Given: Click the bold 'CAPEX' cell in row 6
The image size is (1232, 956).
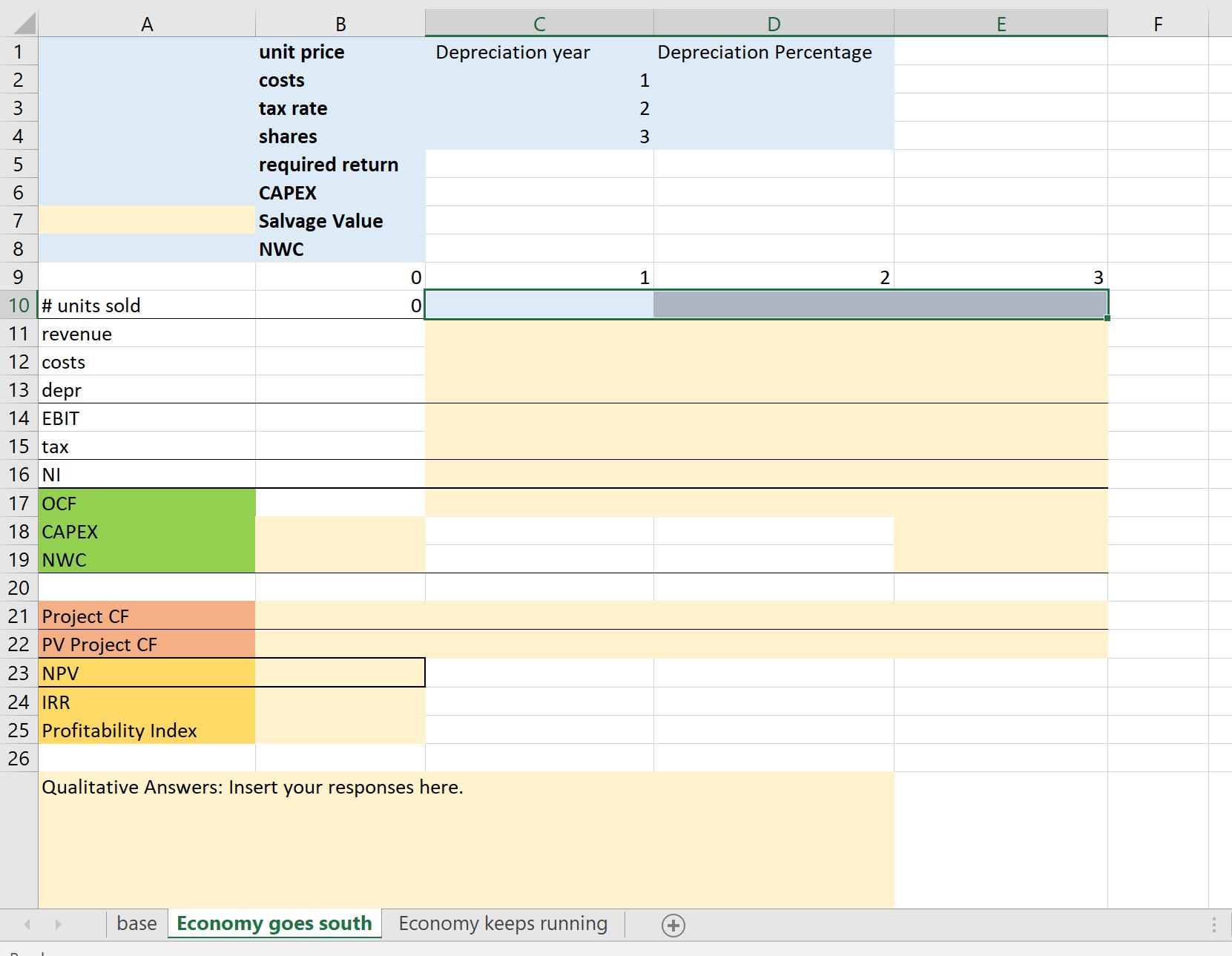Looking at the screenshot, I should click(340, 193).
